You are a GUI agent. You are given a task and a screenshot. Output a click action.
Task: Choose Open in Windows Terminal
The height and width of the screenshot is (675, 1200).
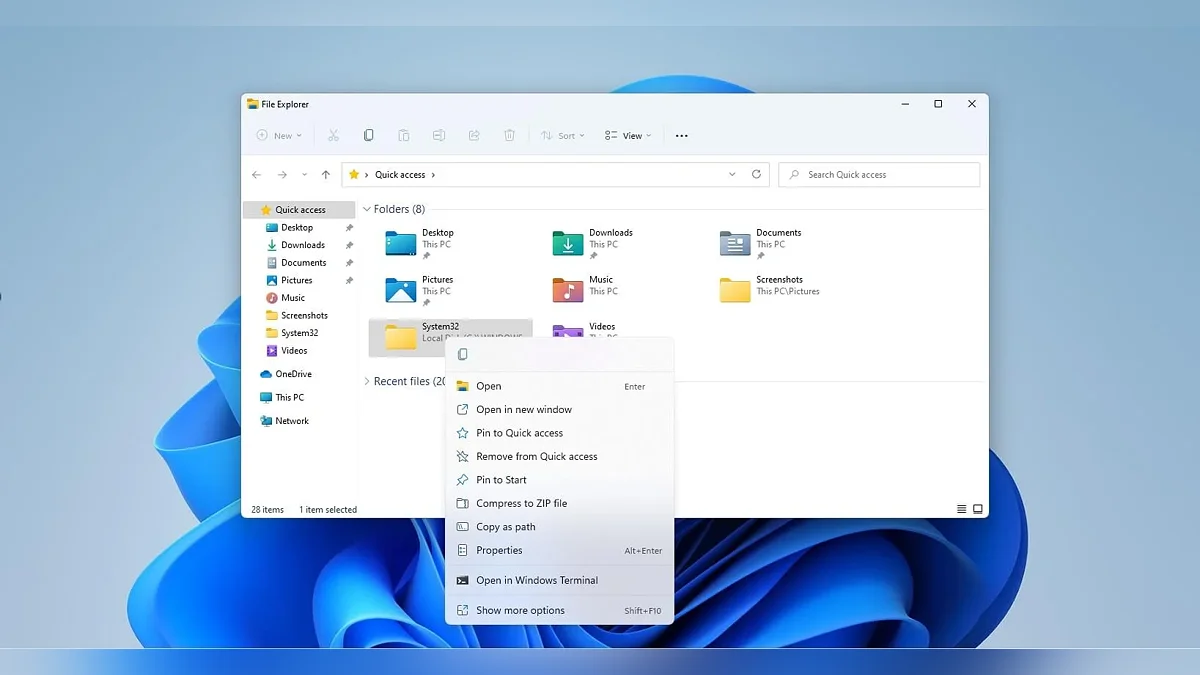coord(560,580)
